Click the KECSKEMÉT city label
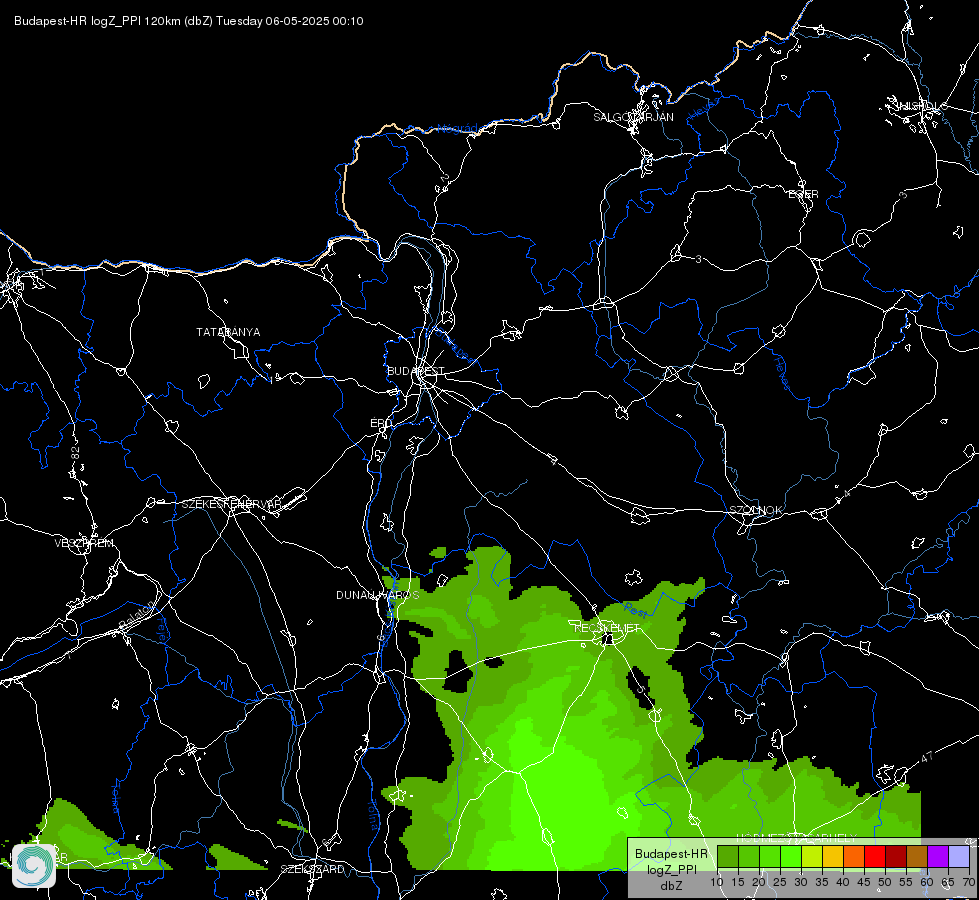Screen dimensions: 979x900 pos(606,628)
